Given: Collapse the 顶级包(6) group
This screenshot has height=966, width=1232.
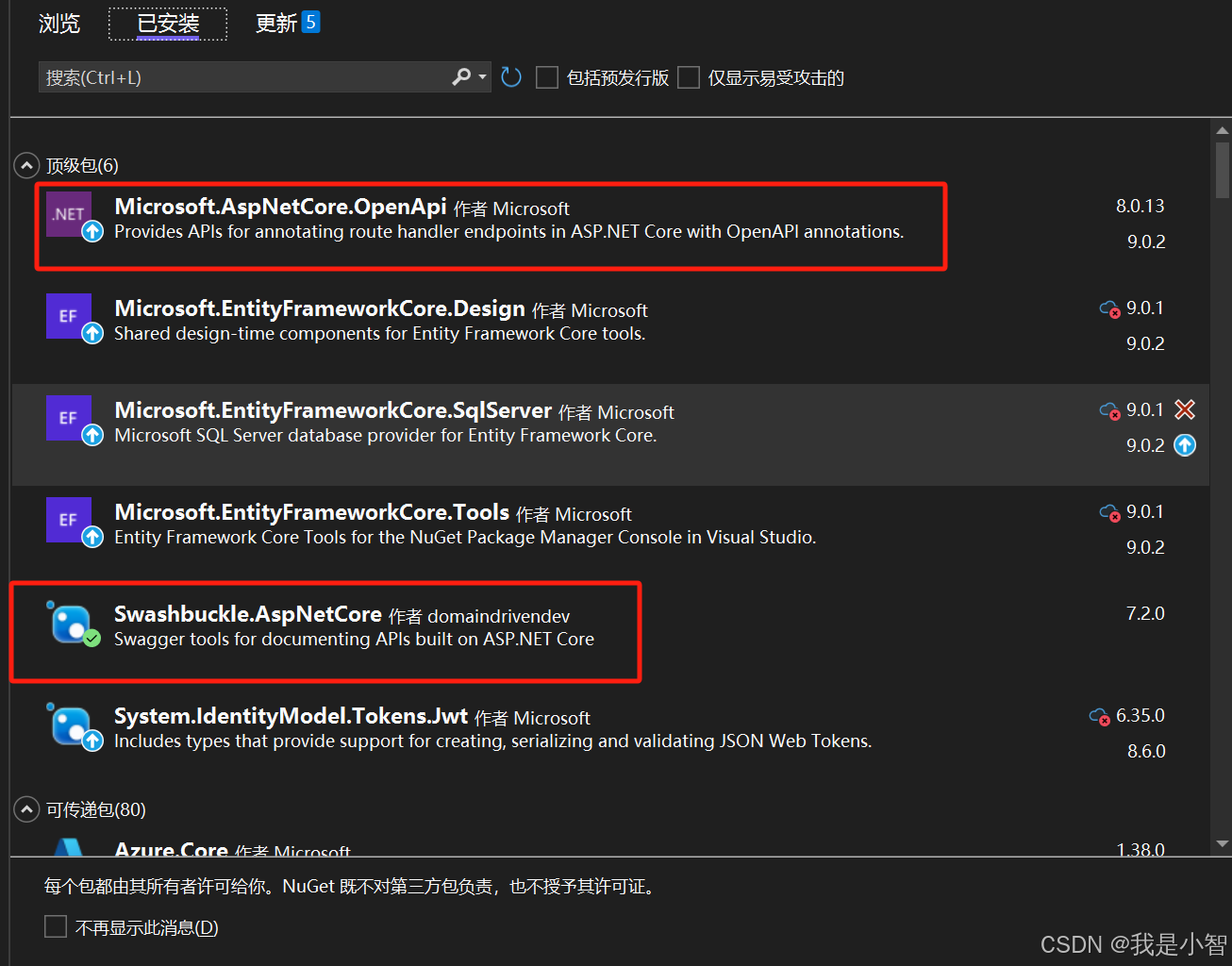Looking at the screenshot, I should [26, 166].
